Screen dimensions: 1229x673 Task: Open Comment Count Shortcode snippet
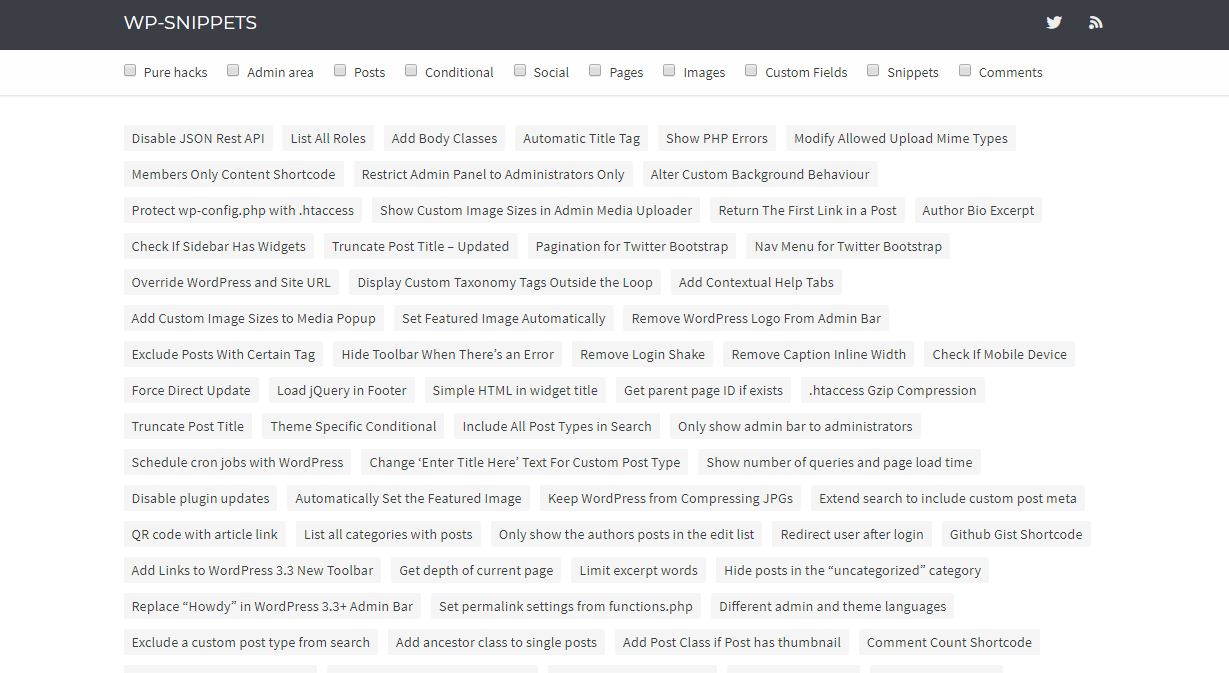949,642
